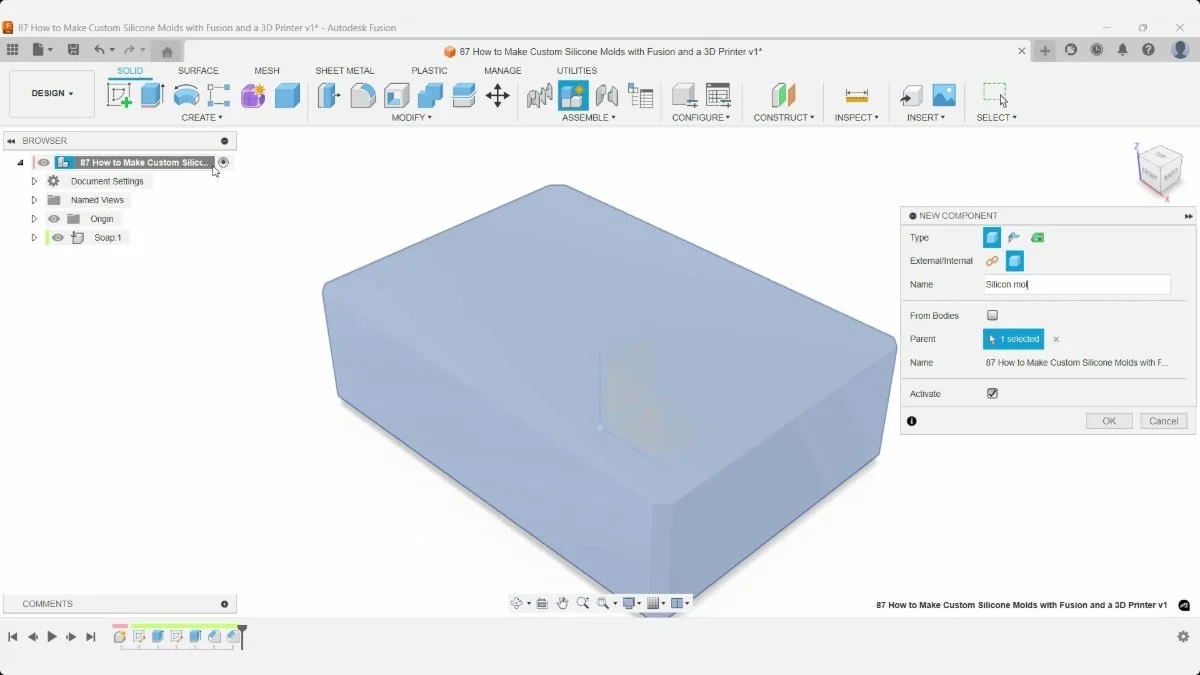Screen dimensions: 1200x675
Task: Select the Pan hand tool in navigation bar
Action: (x=563, y=603)
